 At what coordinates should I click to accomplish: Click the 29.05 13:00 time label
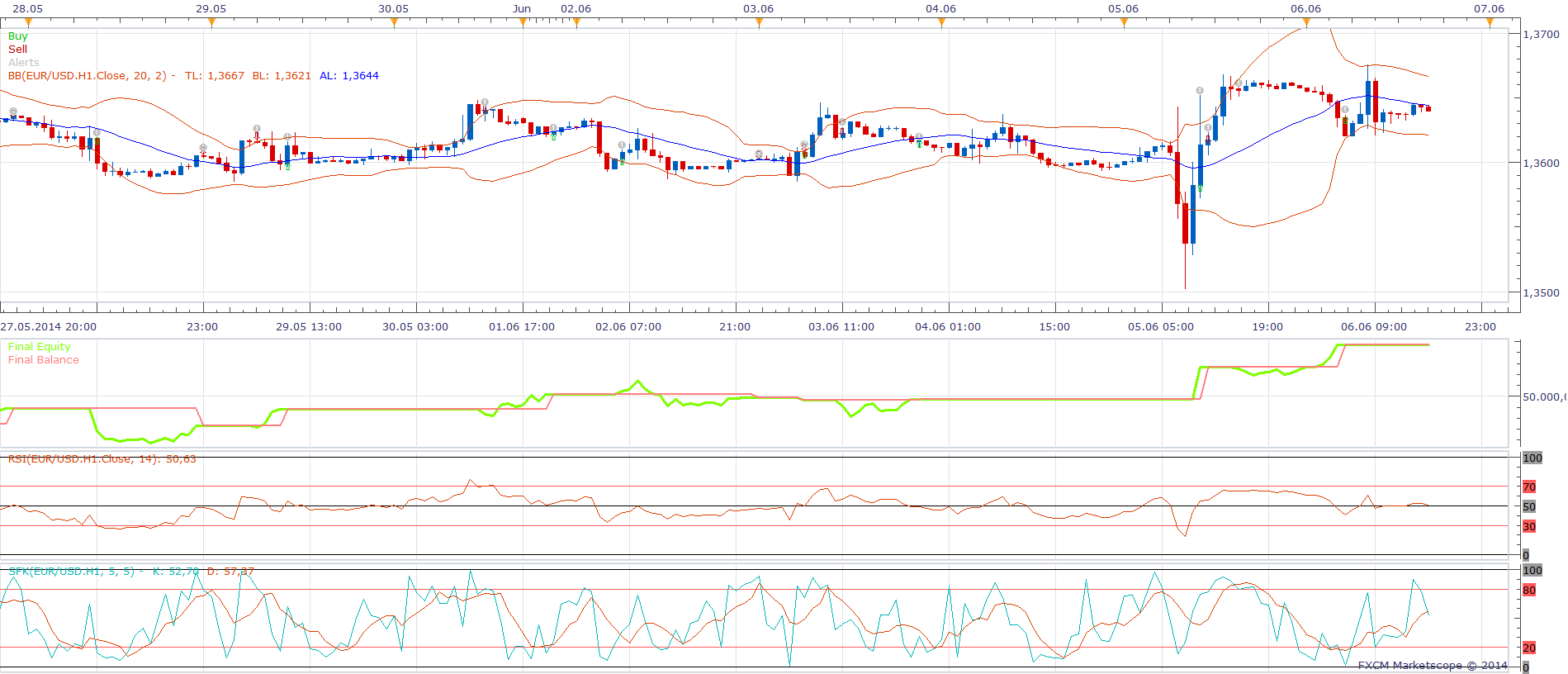point(309,326)
